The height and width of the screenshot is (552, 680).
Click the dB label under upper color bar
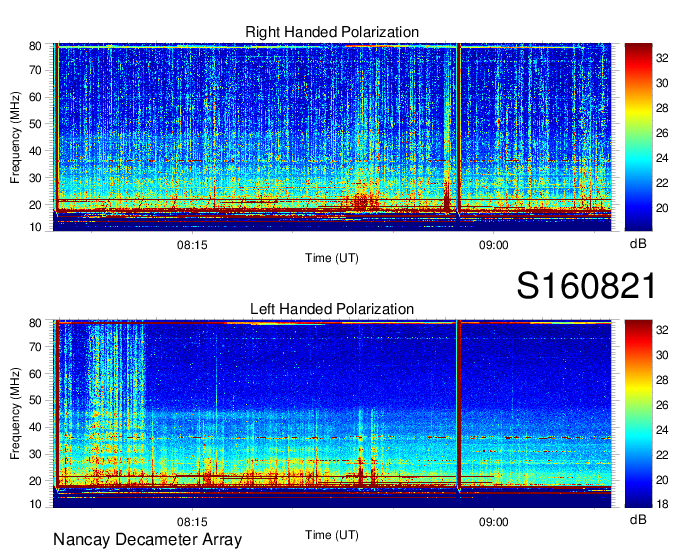point(638,244)
